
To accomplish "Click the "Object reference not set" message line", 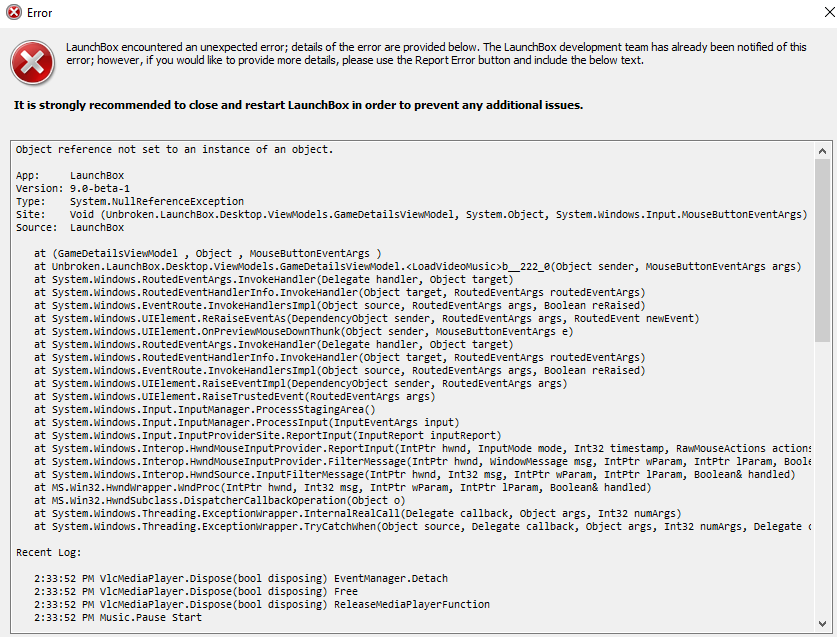I will (x=175, y=150).
